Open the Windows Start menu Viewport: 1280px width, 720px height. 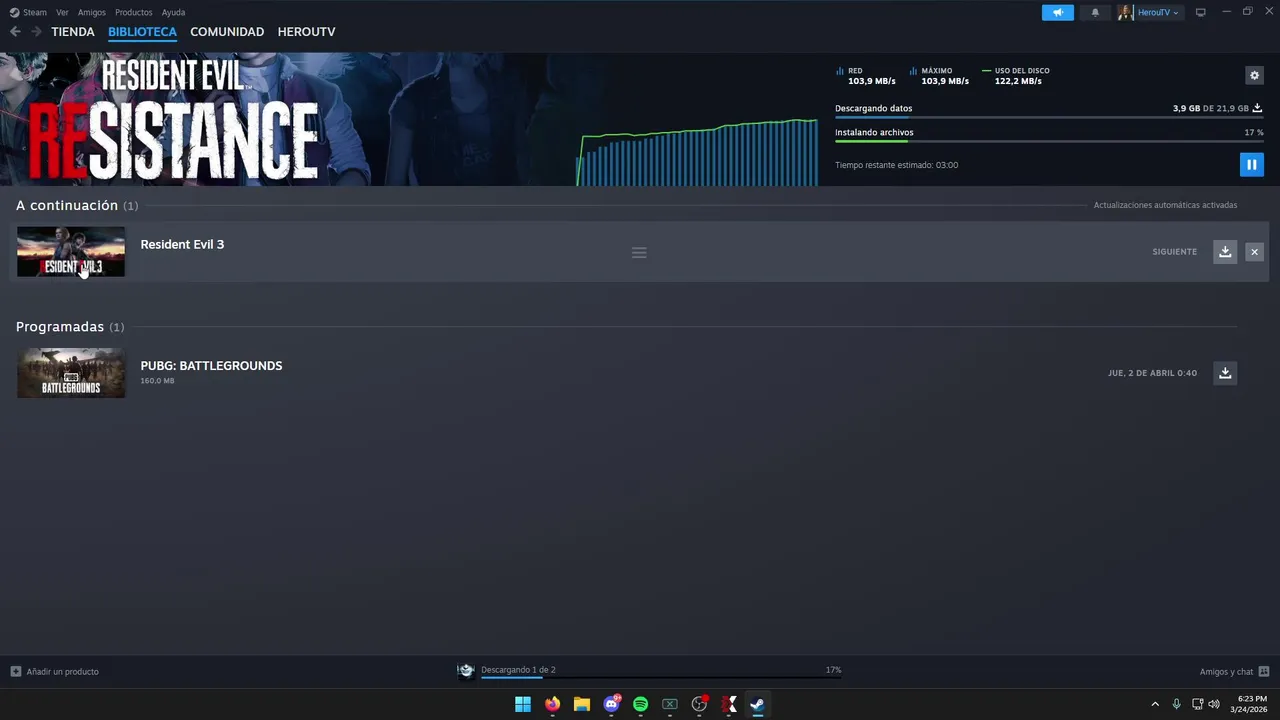(523, 704)
